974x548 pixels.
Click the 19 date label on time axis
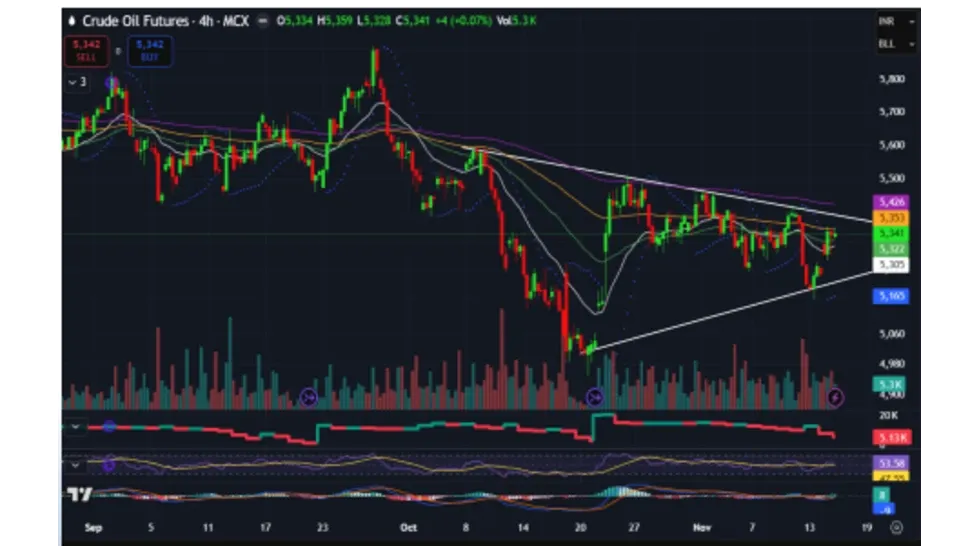[x=867, y=527]
